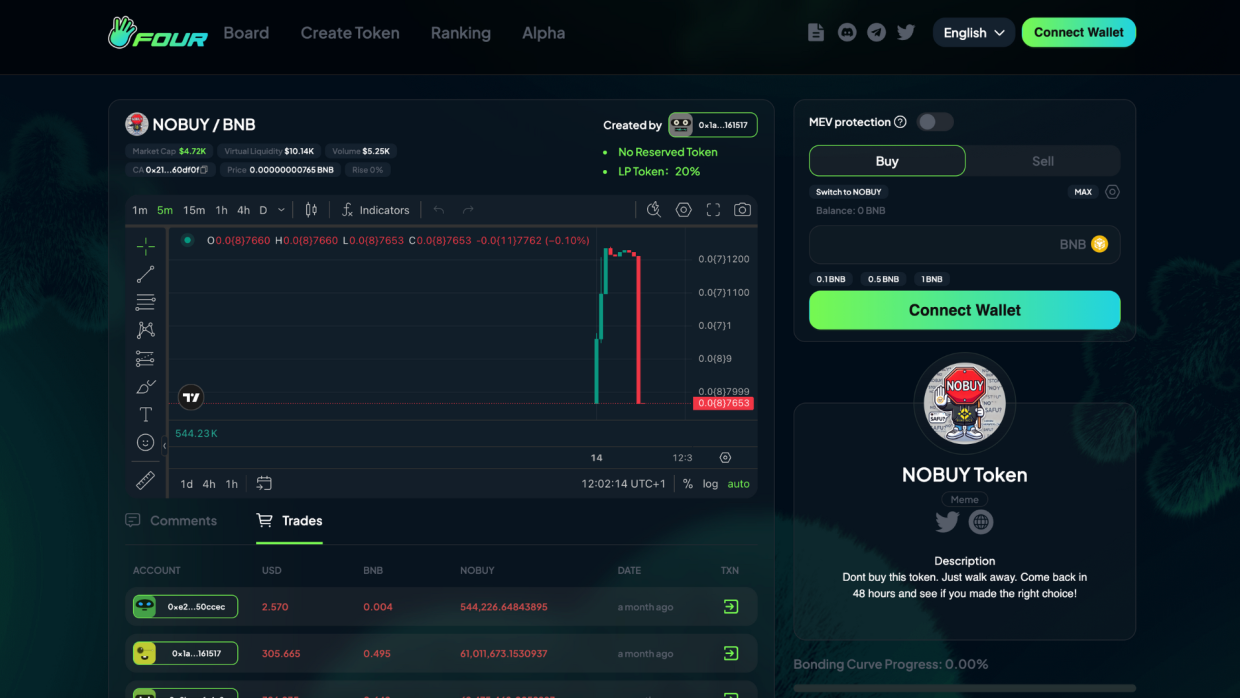Open the go-to-date calendar icon
1240x698 pixels.
point(264,483)
